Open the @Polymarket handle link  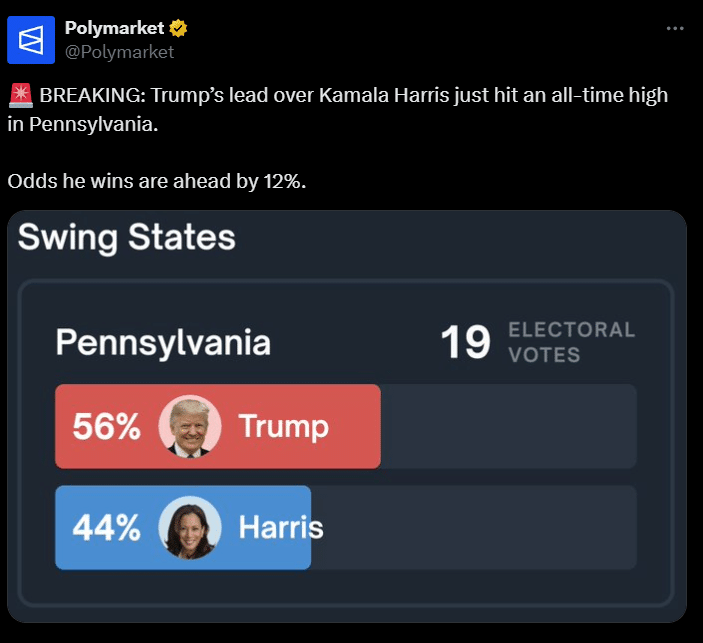(x=119, y=52)
